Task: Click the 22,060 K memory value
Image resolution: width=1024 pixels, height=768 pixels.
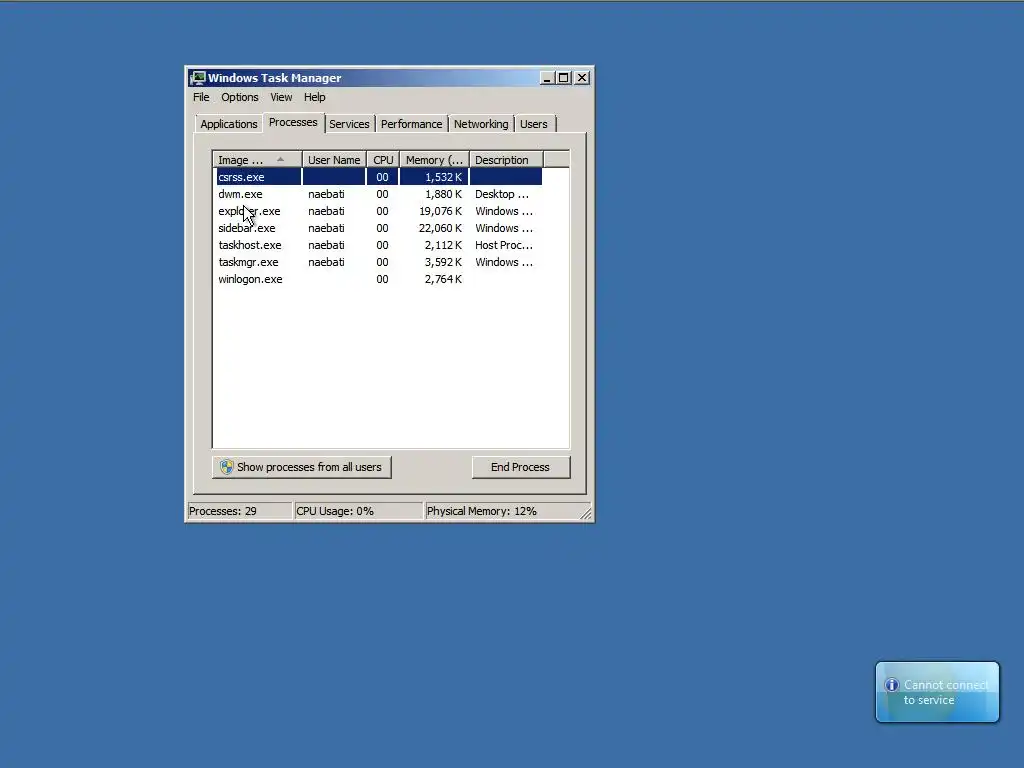Action: [440, 228]
